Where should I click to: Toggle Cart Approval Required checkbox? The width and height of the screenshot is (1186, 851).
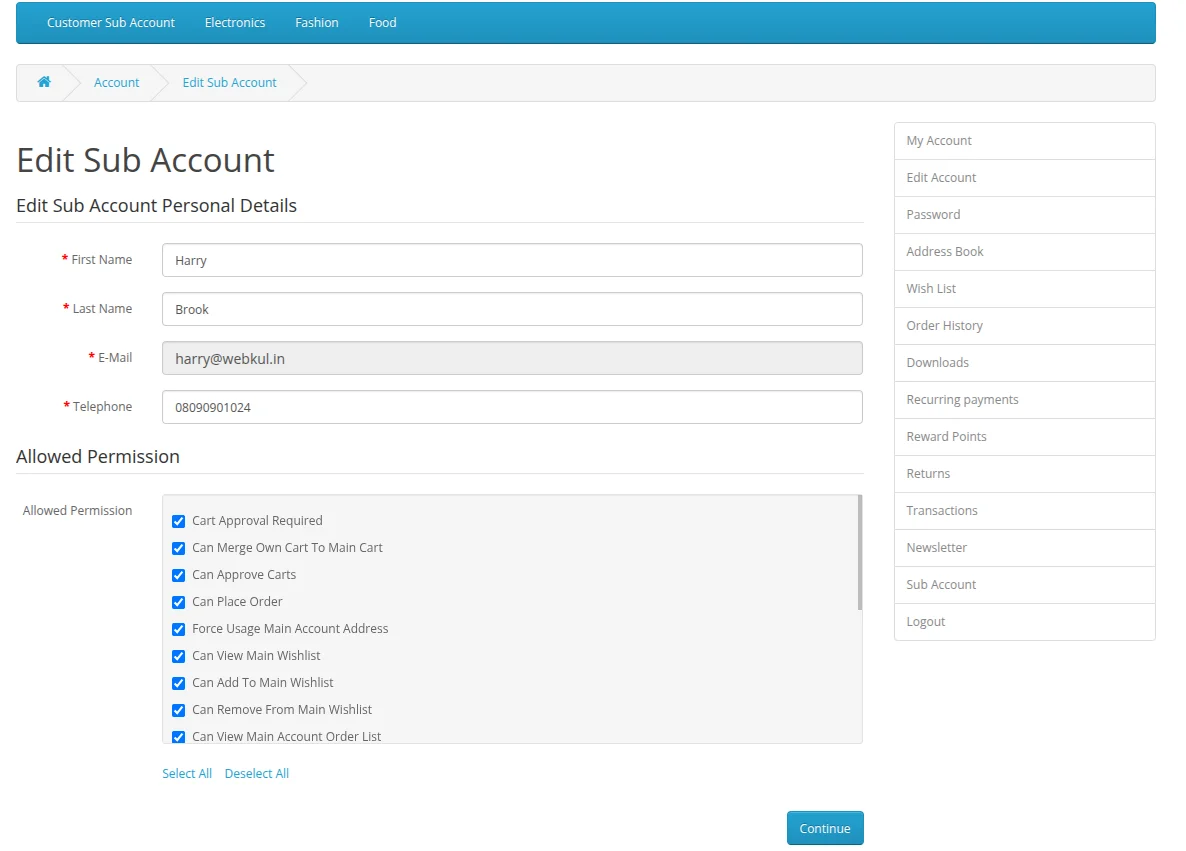[x=179, y=521]
